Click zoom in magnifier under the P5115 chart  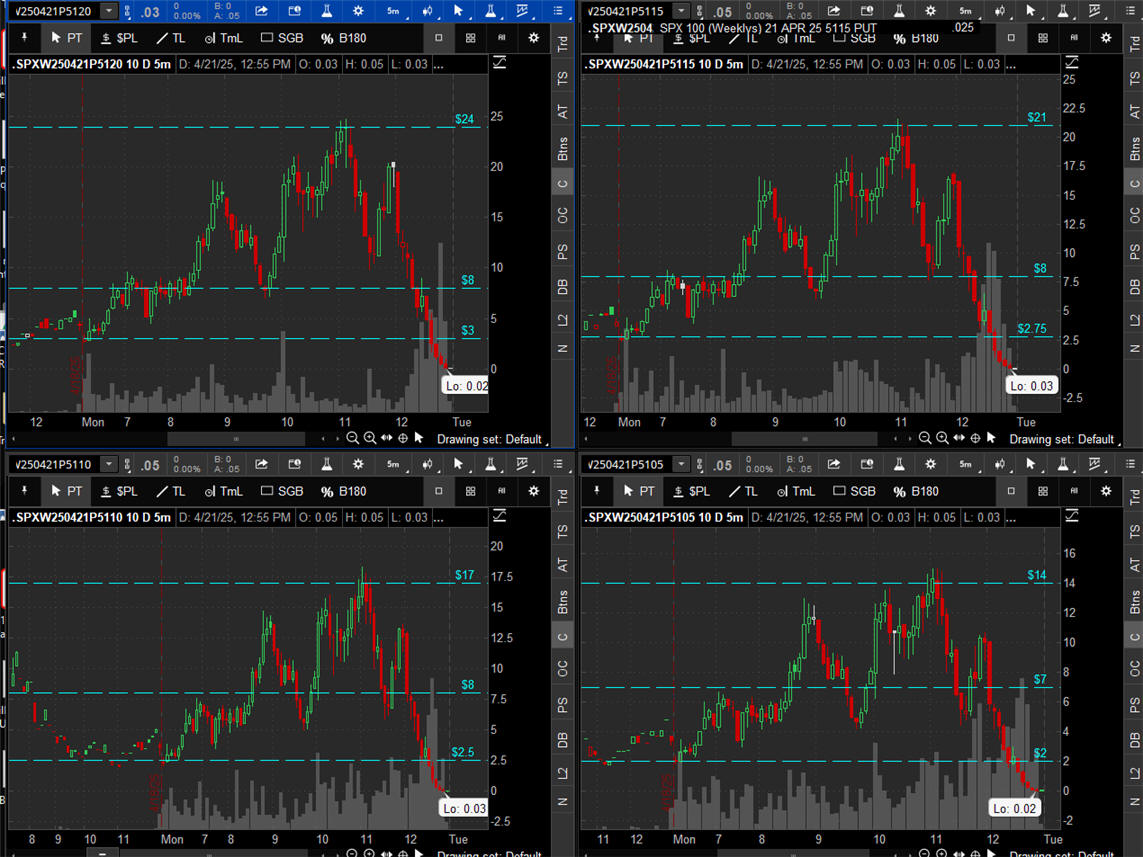coord(942,438)
